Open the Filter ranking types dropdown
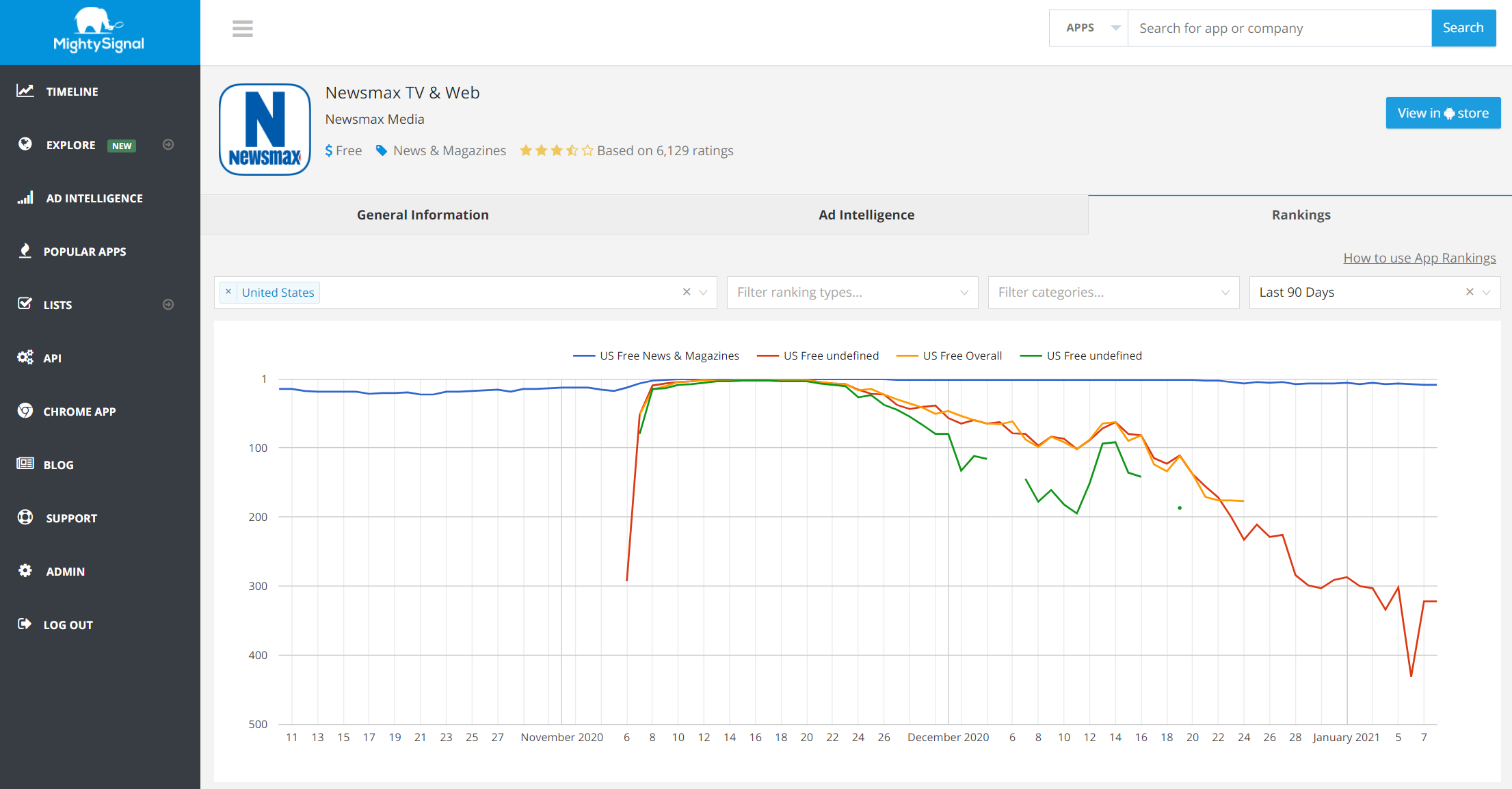The width and height of the screenshot is (1512, 789). coord(852,293)
